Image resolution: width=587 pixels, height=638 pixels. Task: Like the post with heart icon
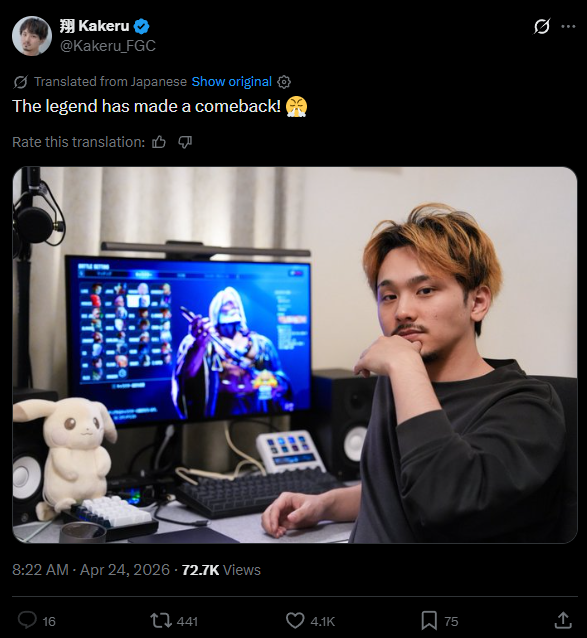295,621
